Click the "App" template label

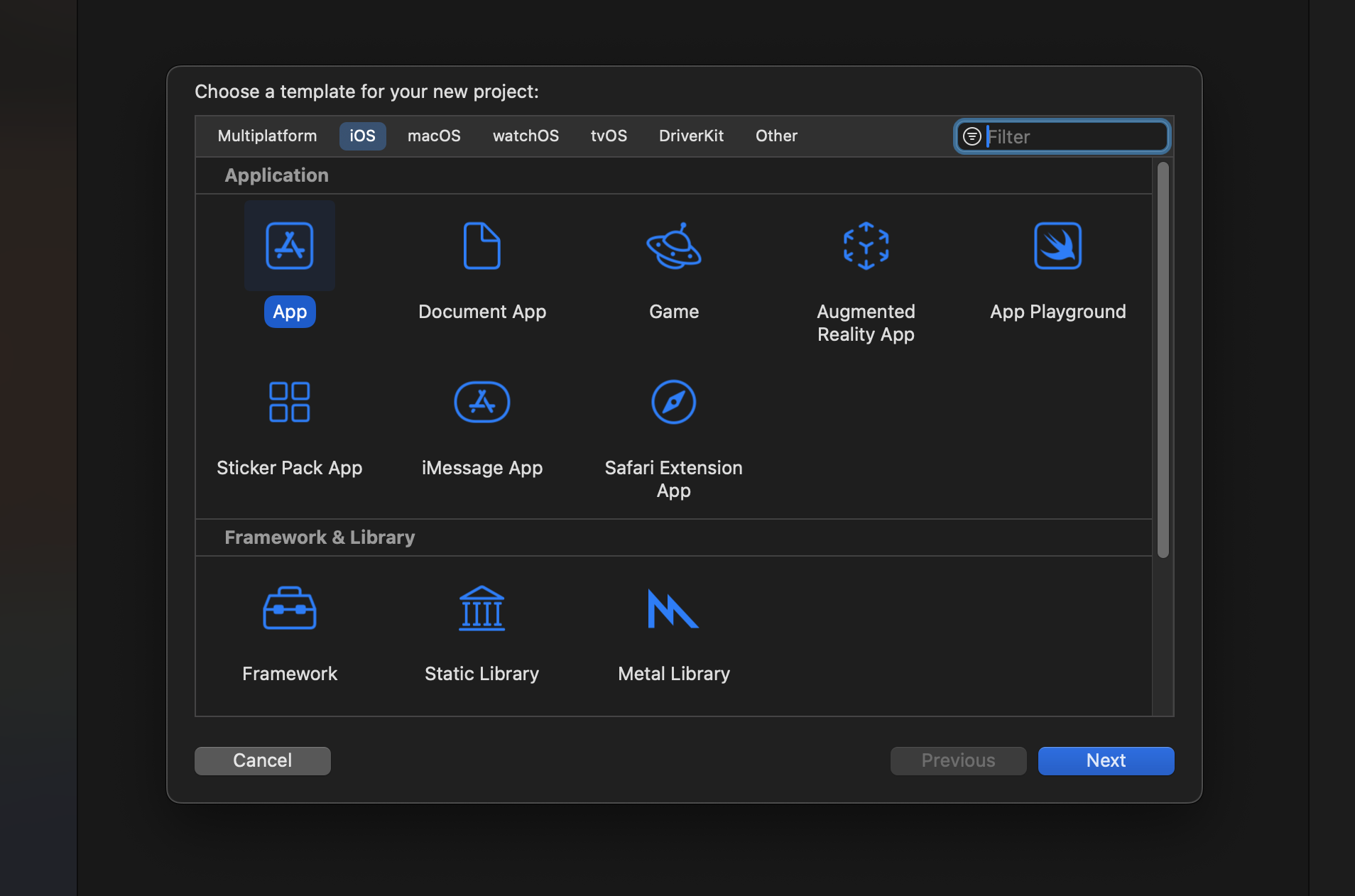tap(290, 312)
